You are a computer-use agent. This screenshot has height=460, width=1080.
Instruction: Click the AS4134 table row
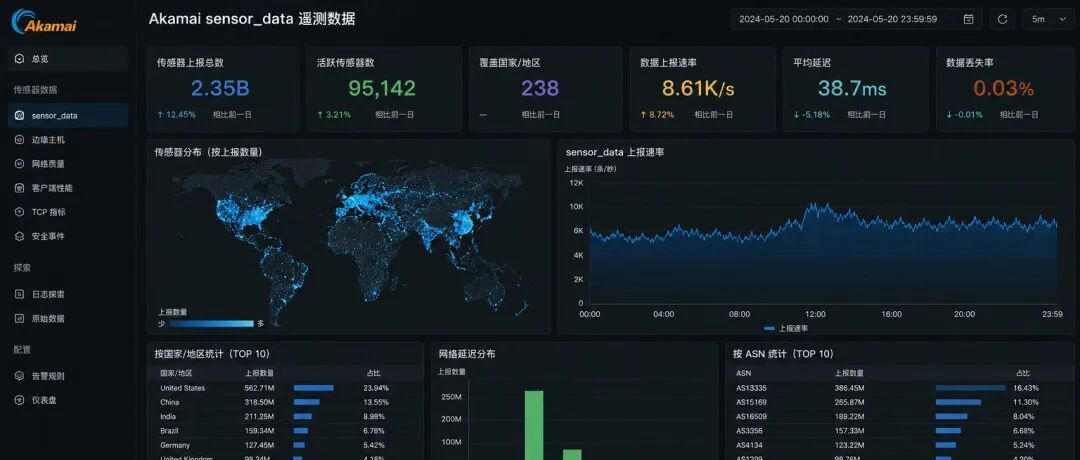click(901, 446)
